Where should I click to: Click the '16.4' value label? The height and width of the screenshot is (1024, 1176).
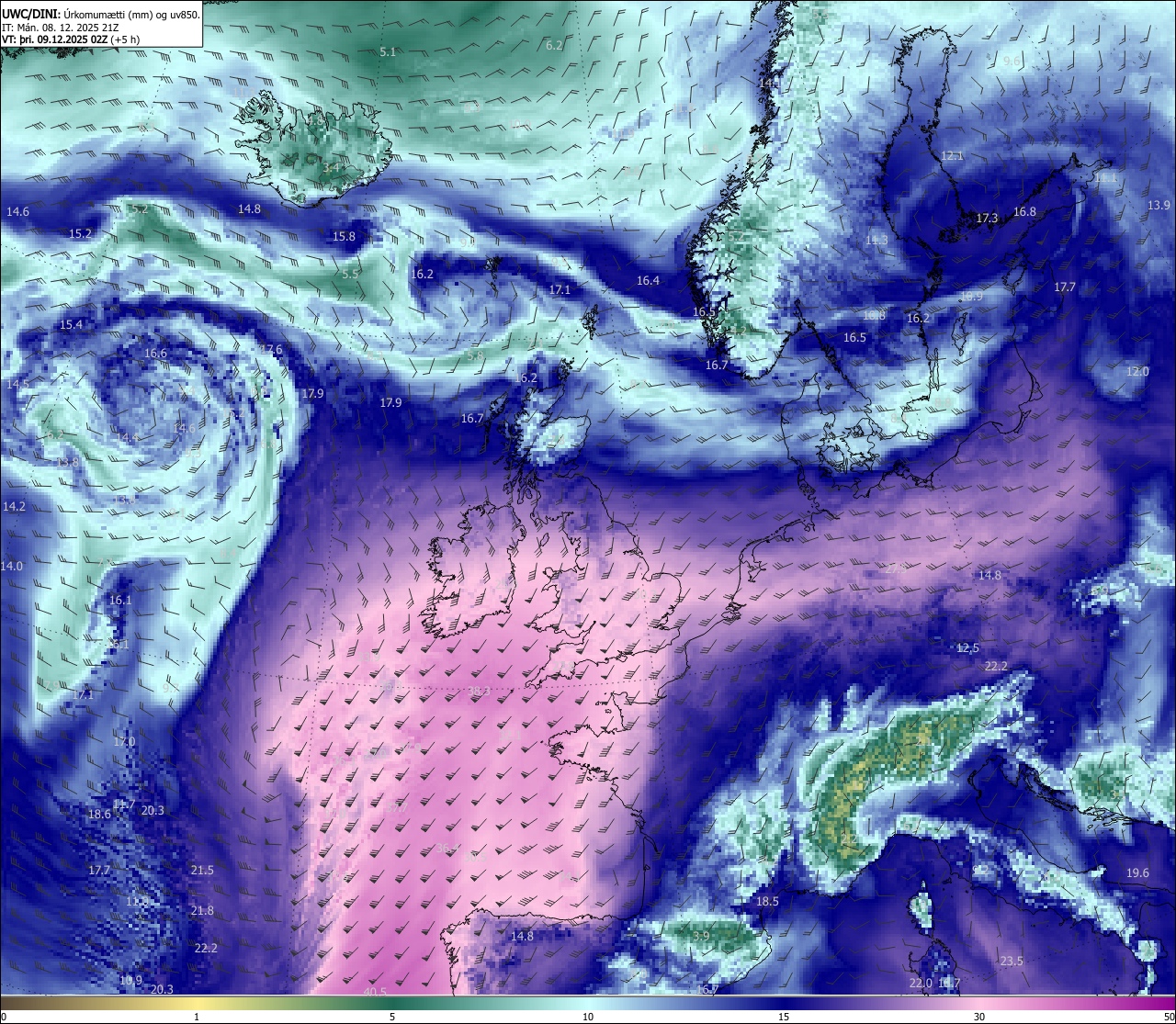tap(649, 281)
